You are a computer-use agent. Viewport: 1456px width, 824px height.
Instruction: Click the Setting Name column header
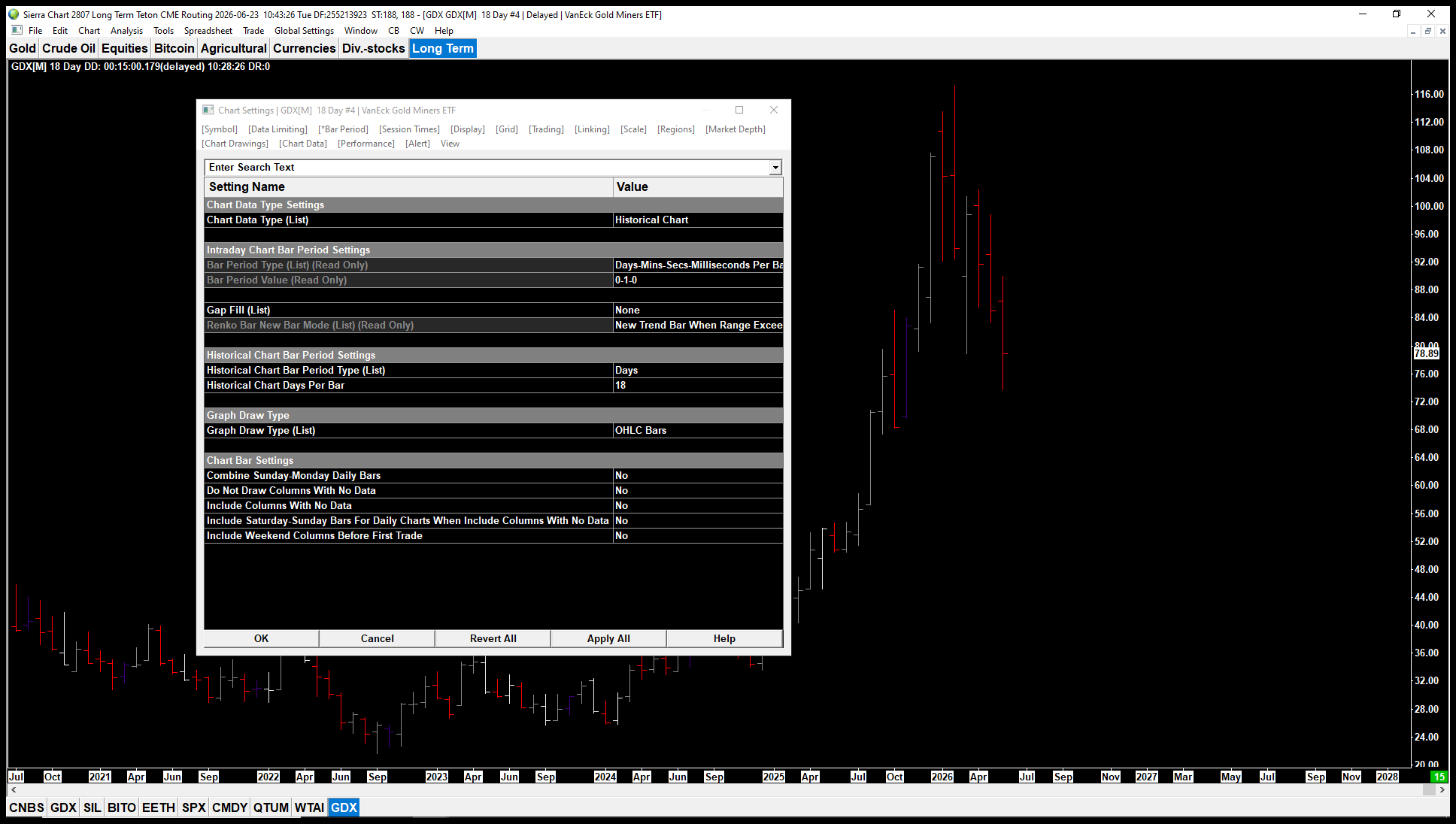point(408,187)
